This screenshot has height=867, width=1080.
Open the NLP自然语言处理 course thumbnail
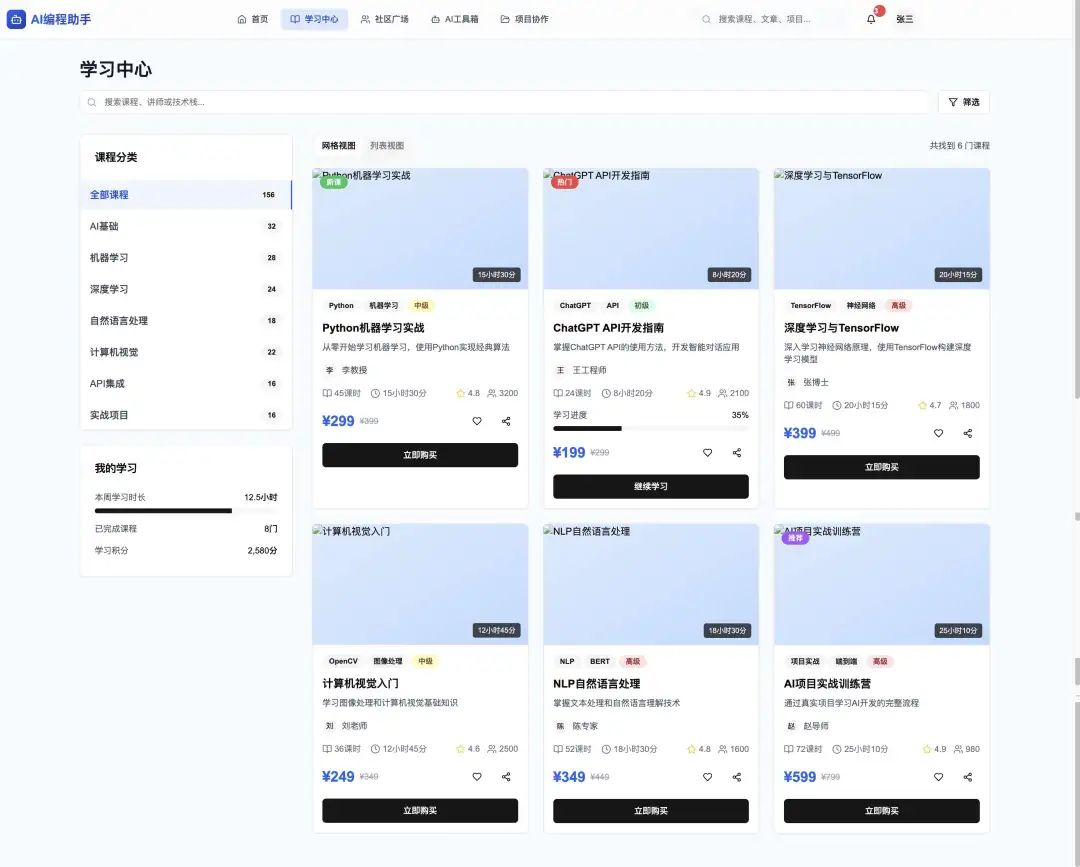651,585
